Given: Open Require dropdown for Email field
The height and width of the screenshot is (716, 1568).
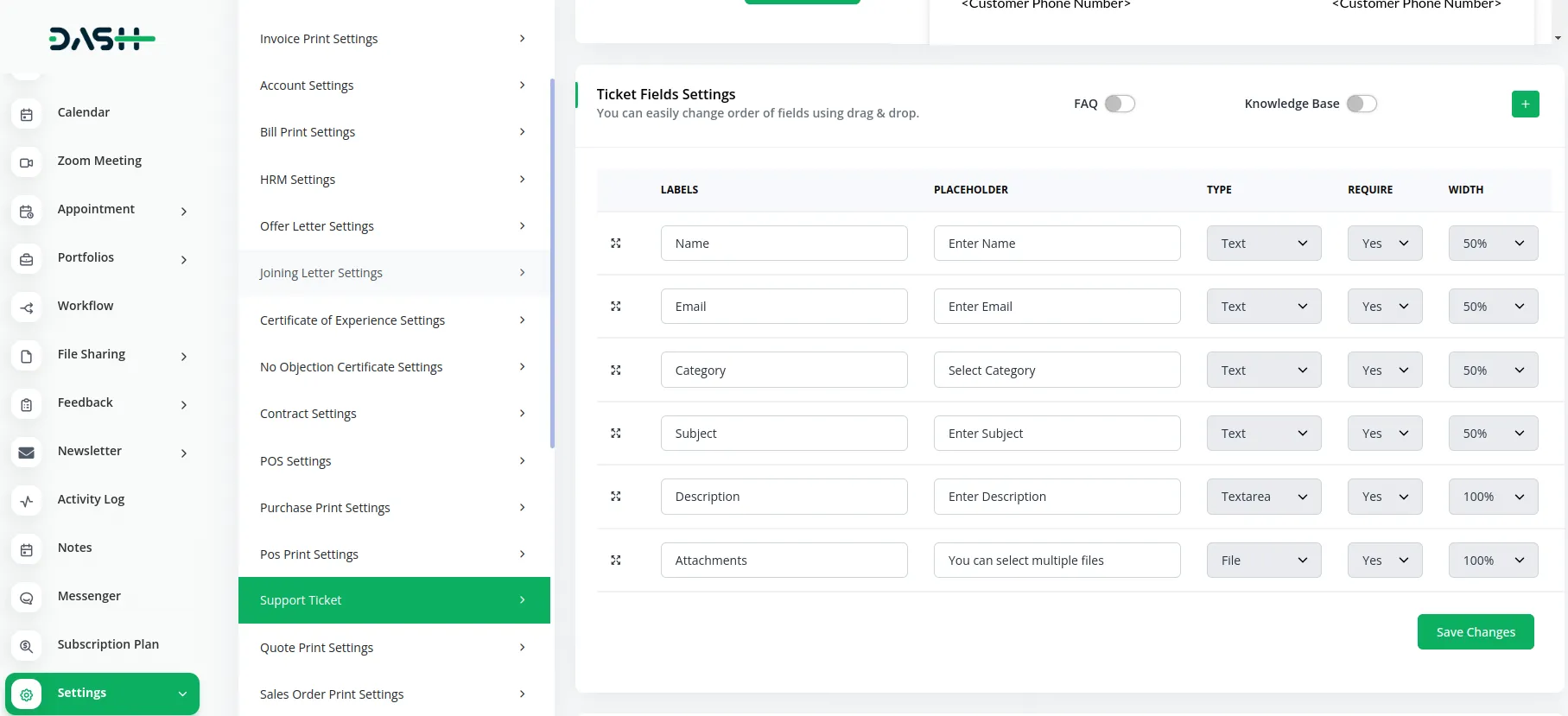Looking at the screenshot, I should click(x=1384, y=307).
